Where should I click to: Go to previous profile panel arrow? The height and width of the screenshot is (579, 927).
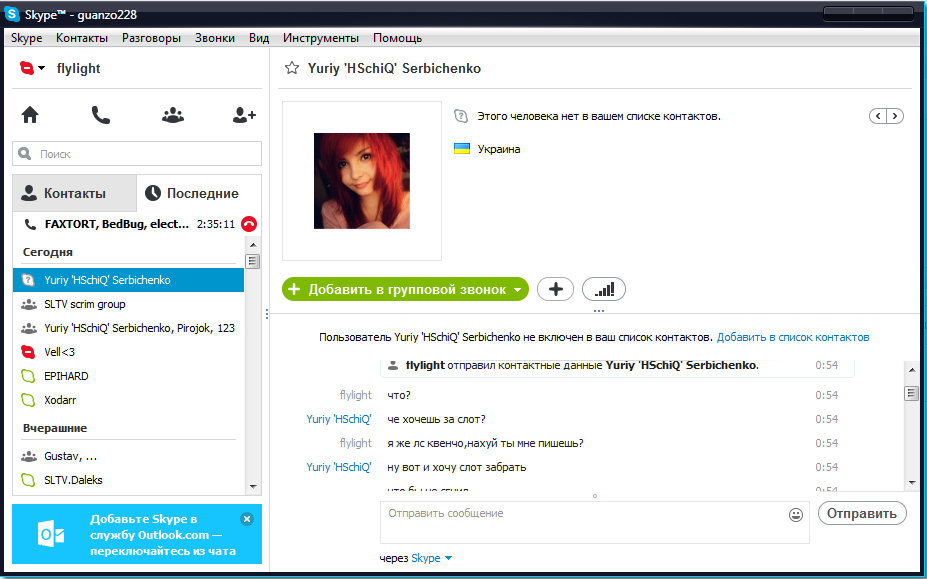[x=878, y=116]
